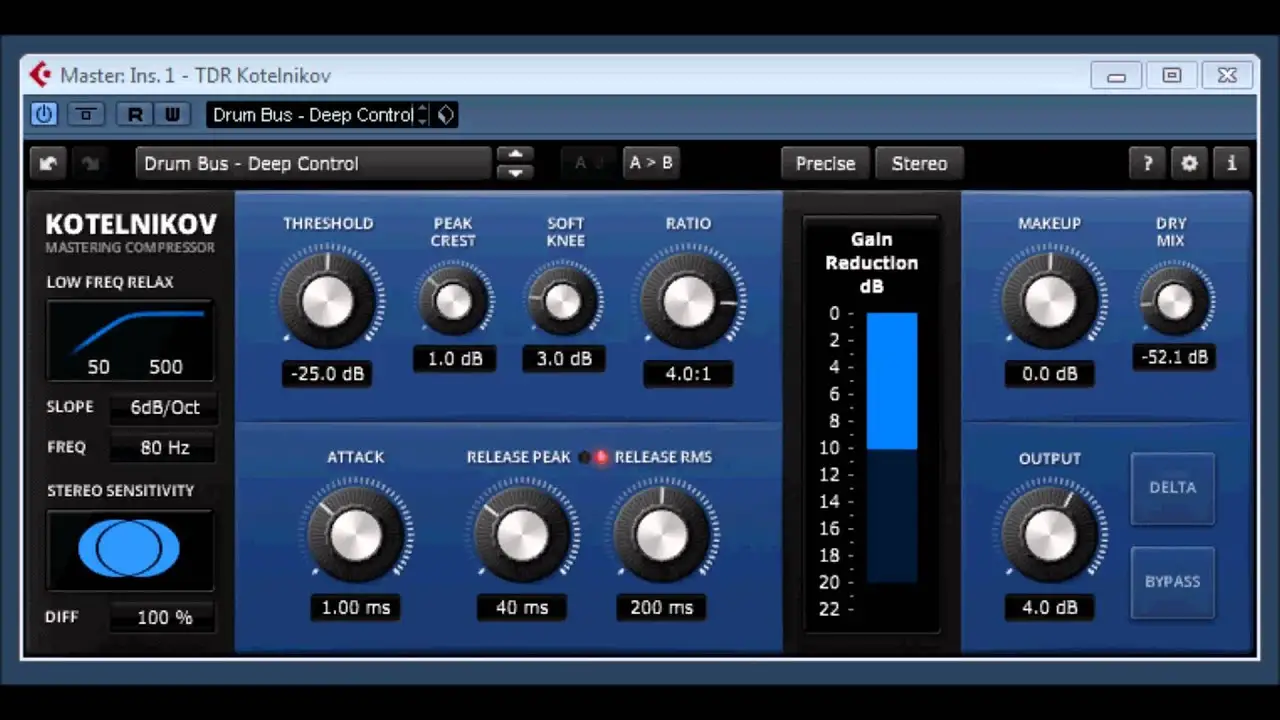Toggle the Bypass button
The width and height of the screenshot is (1280, 720).
[1172, 582]
